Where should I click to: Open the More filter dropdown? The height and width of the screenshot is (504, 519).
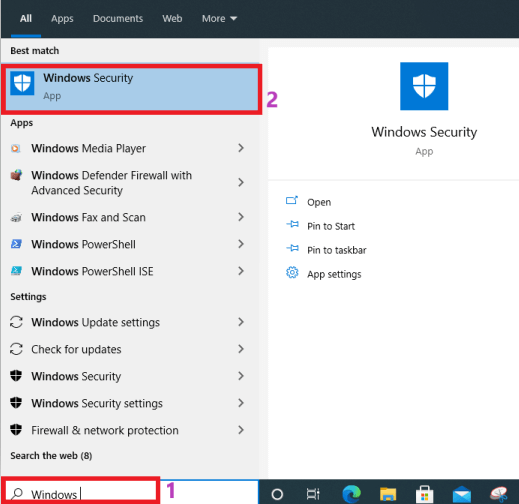(219, 18)
